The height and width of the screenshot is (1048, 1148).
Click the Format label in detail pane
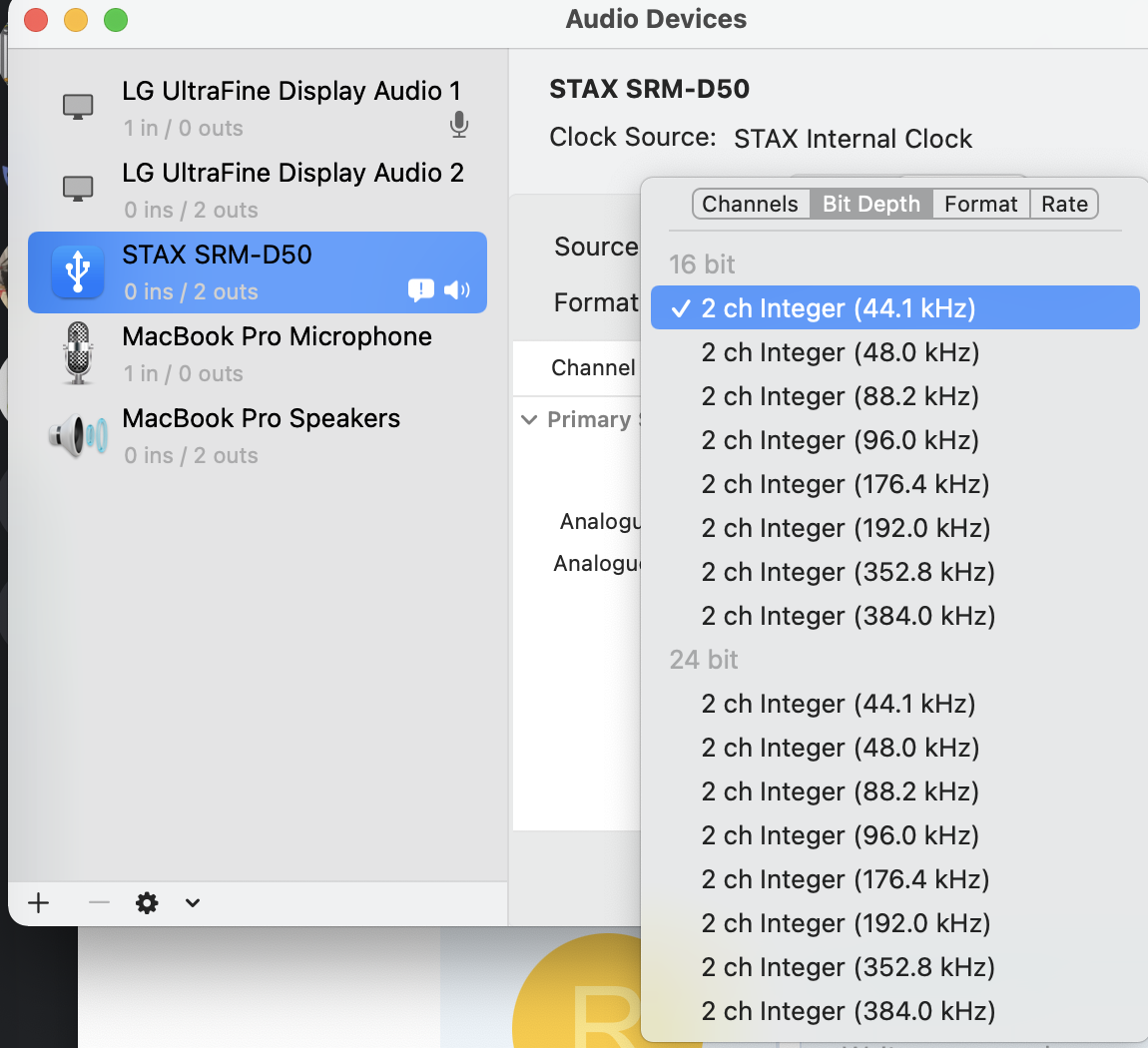click(596, 302)
